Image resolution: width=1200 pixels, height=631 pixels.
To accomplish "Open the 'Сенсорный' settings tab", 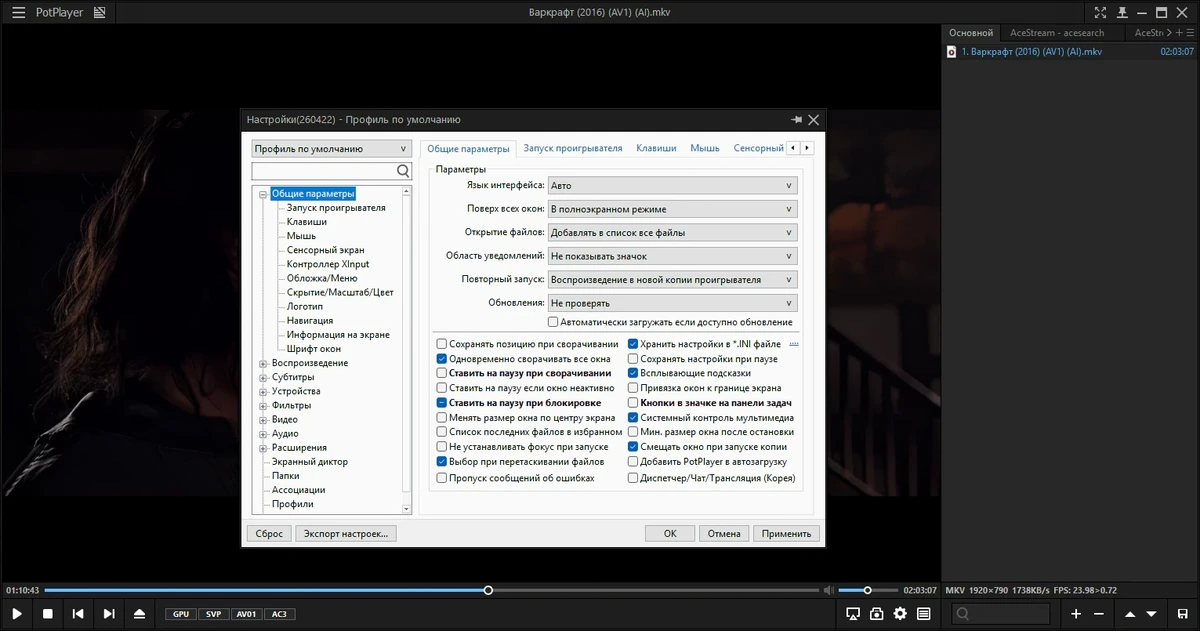I will coord(758,148).
